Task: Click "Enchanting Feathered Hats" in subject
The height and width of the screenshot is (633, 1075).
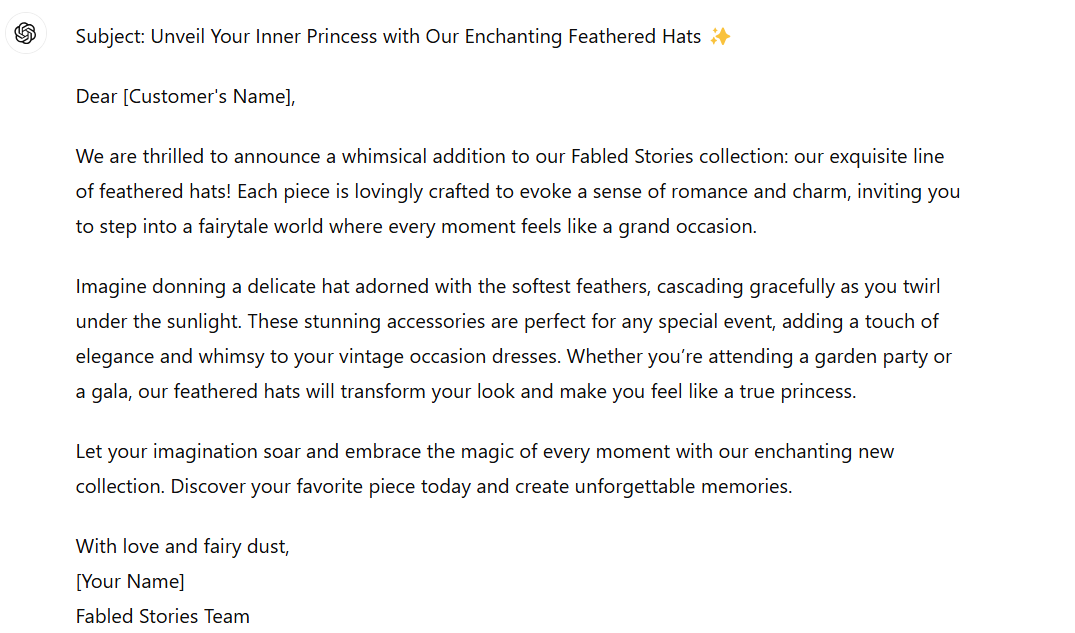Action: (x=583, y=36)
